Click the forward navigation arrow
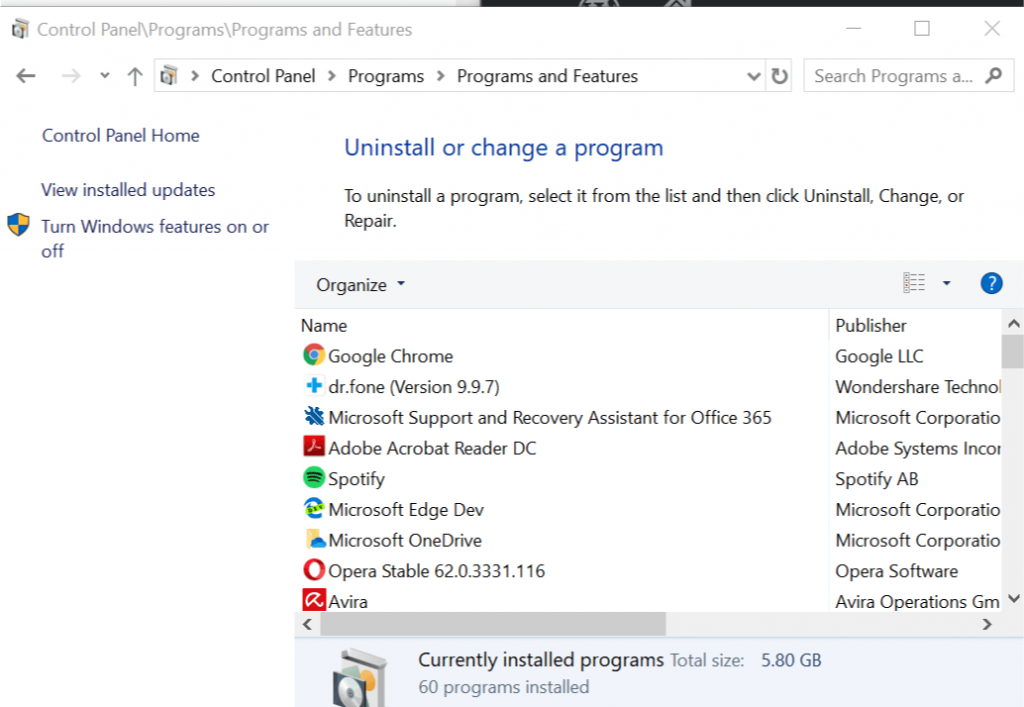 point(71,76)
